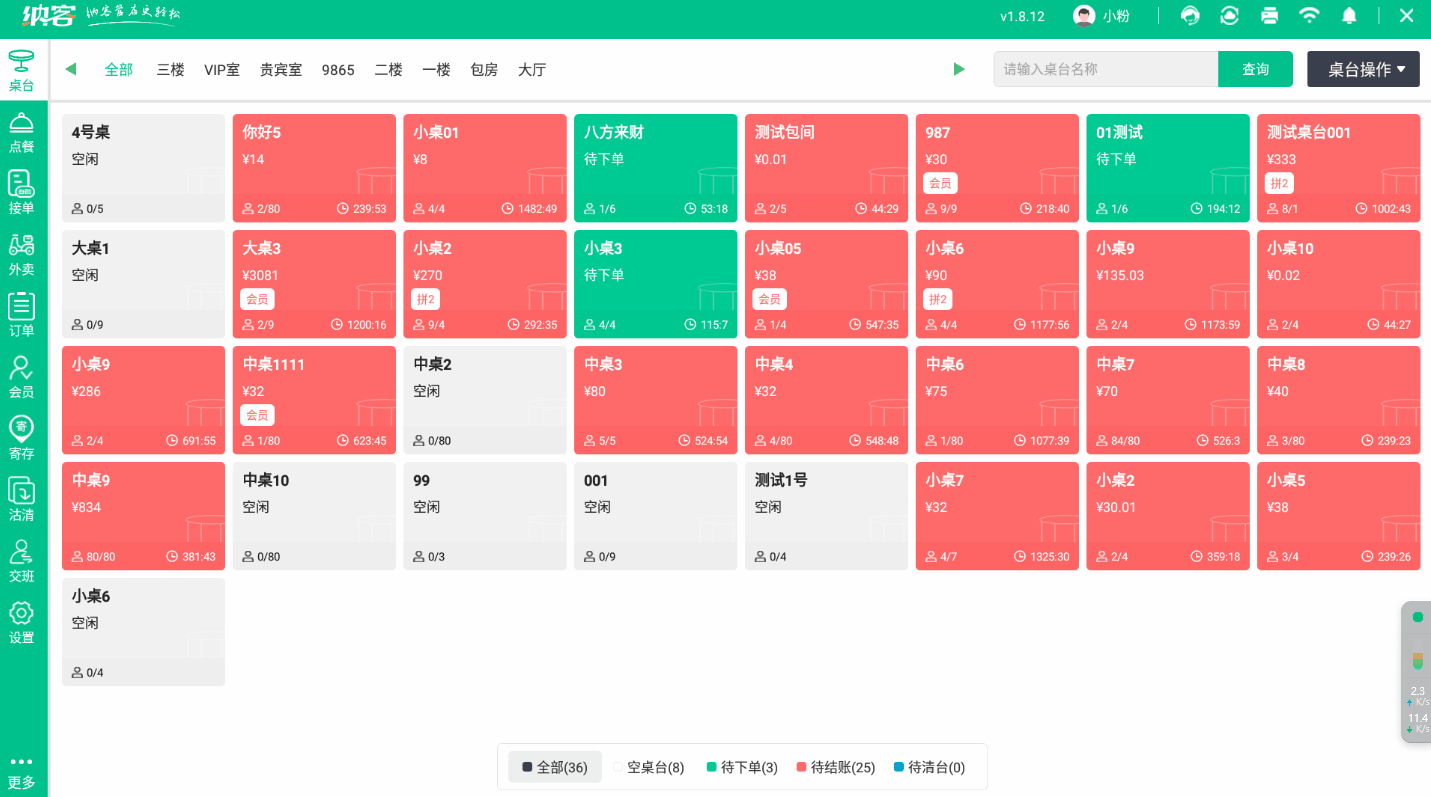Switch to the 三楼 floor tab
1431x797 pixels.
tap(170, 69)
